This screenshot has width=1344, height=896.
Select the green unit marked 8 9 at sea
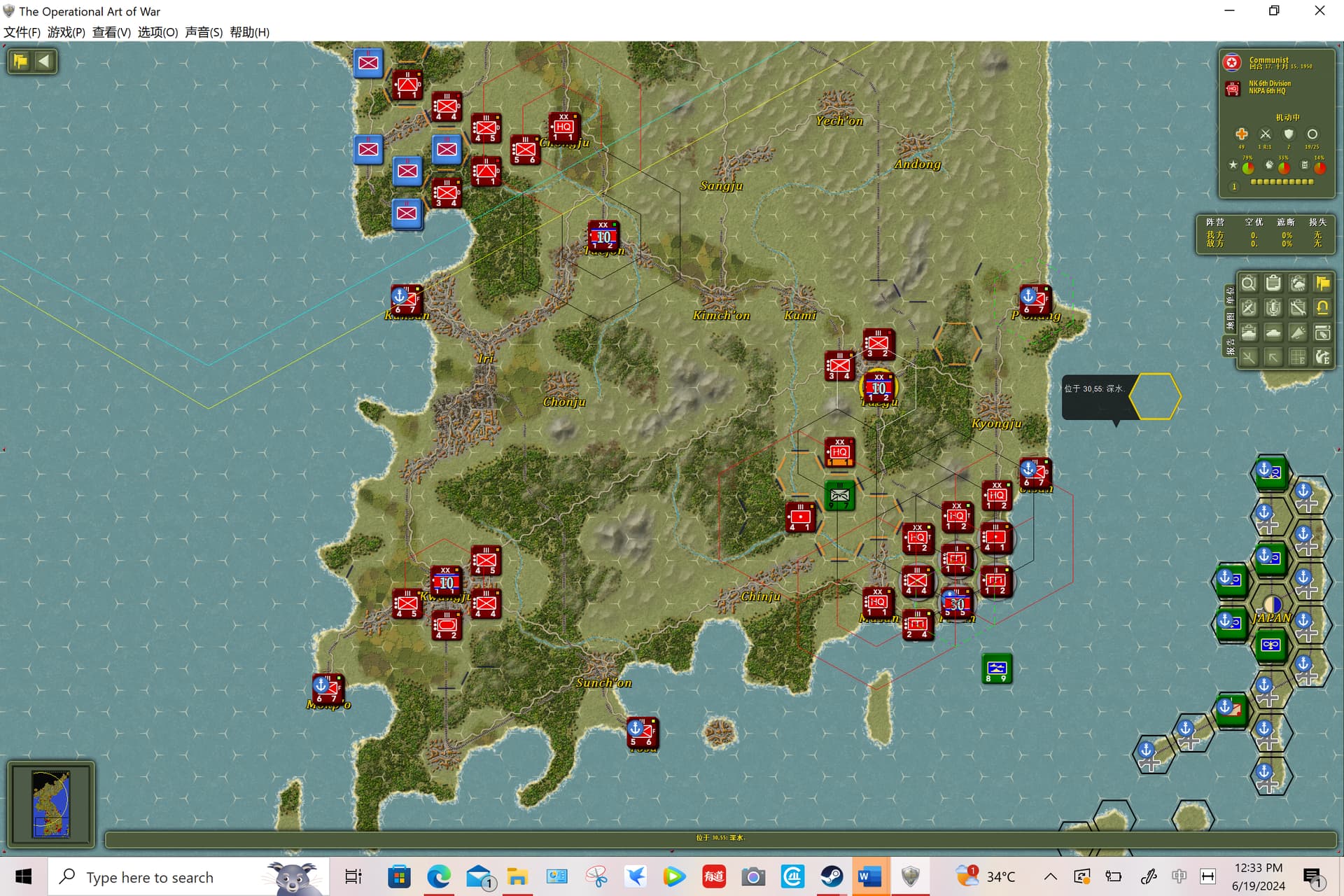[997, 668]
